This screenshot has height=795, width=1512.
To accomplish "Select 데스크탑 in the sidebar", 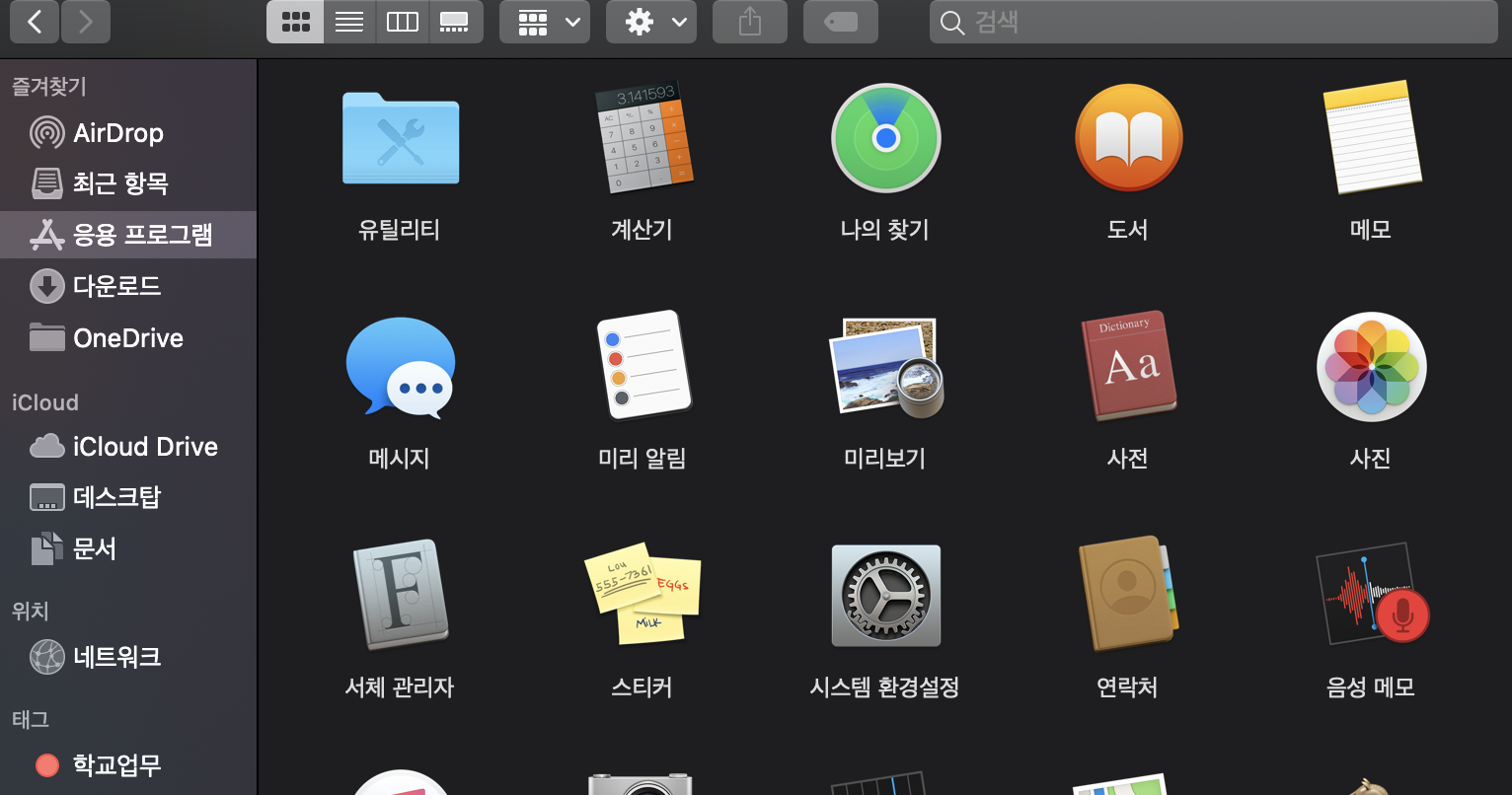I will click(128, 497).
